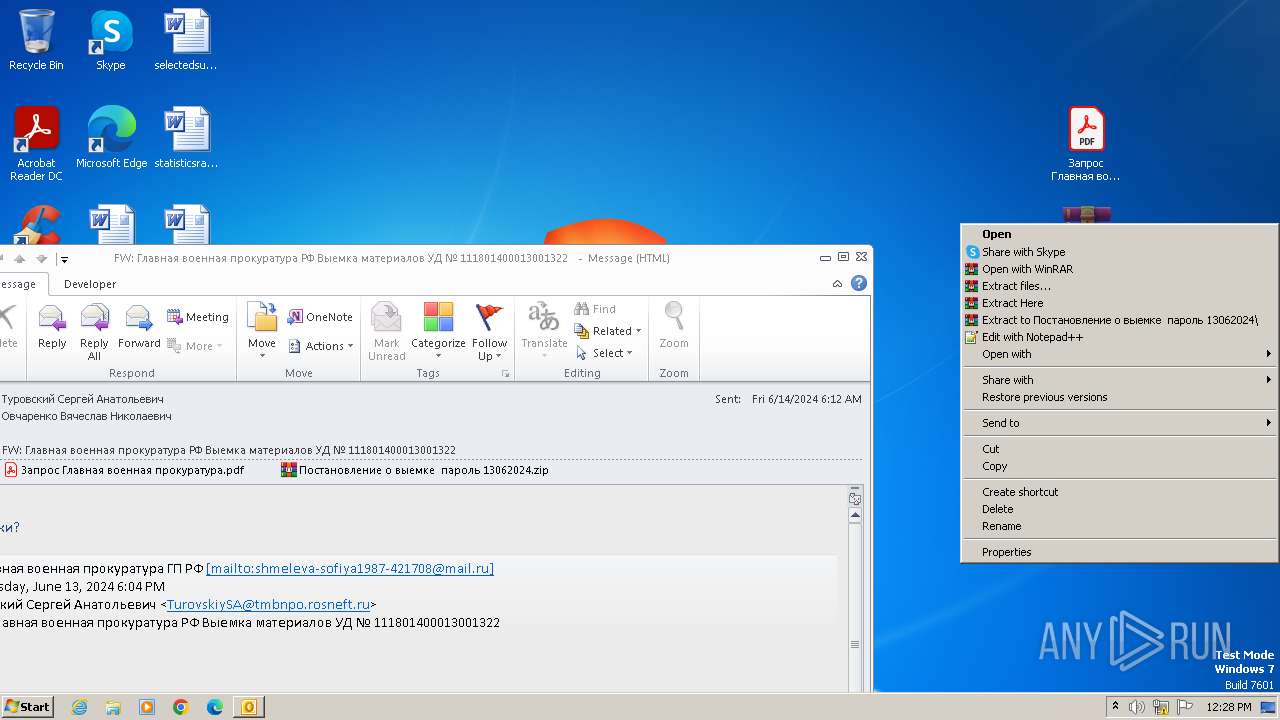Screen dimensions: 1280x720
Task: Choose Share with Skype in context menu
Action: coord(1119,252)
